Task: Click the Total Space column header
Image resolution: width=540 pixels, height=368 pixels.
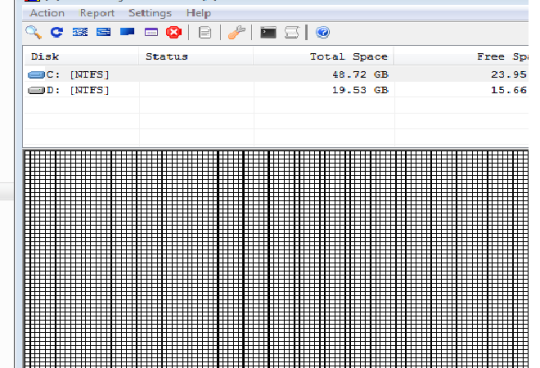Action: [324, 56]
